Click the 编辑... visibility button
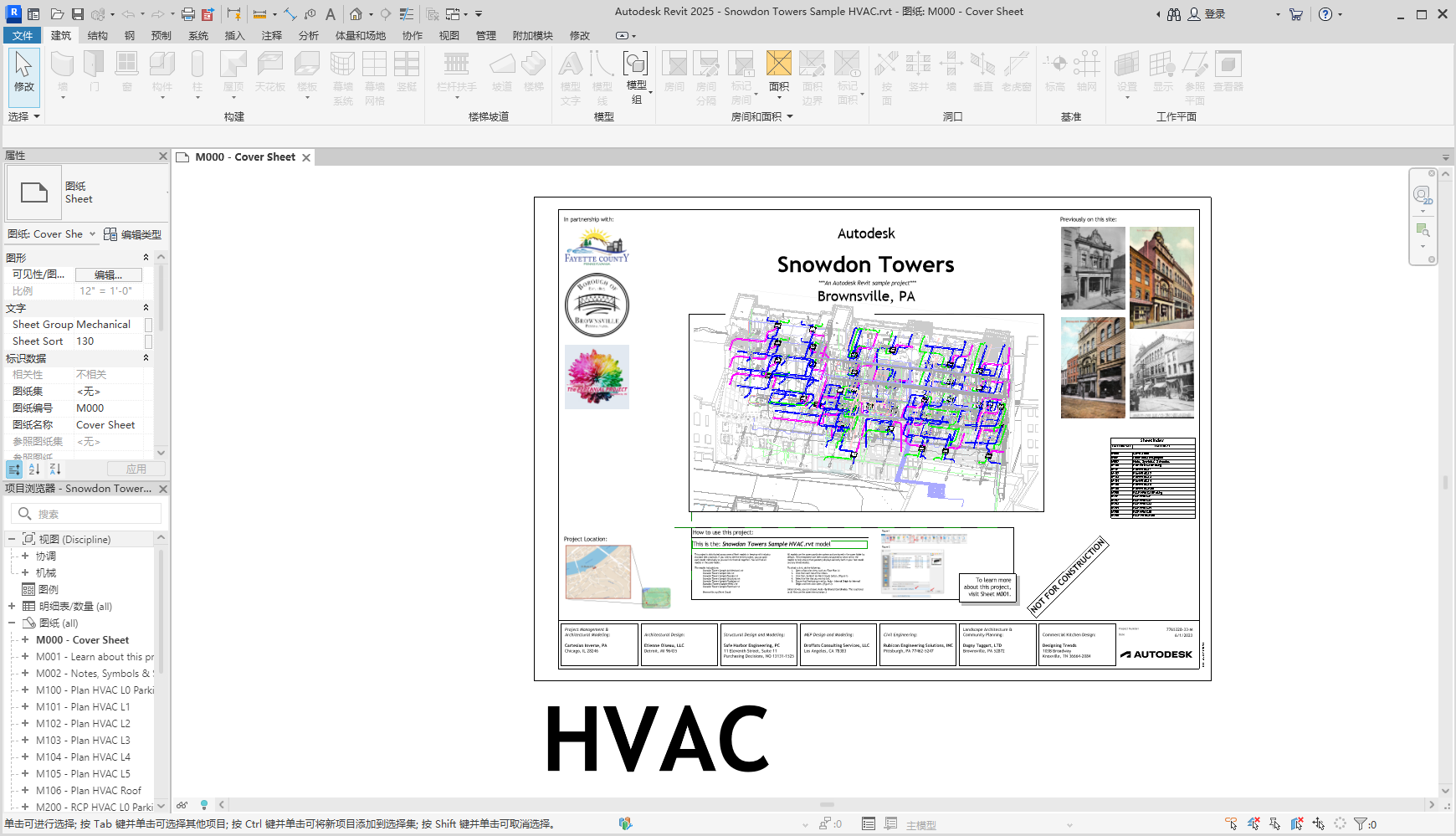This screenshot has width=1456, height=836. click(108, 274)
